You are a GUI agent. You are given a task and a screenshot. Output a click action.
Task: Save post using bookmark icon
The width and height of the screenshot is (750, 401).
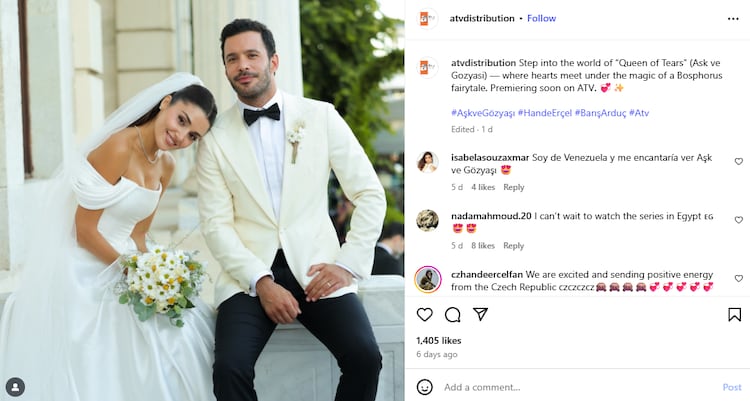[x=735, y=314]
